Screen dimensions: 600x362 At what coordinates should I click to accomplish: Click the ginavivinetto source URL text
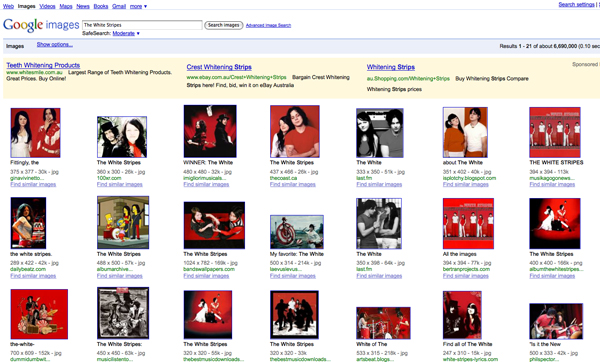tap(27, 178)
